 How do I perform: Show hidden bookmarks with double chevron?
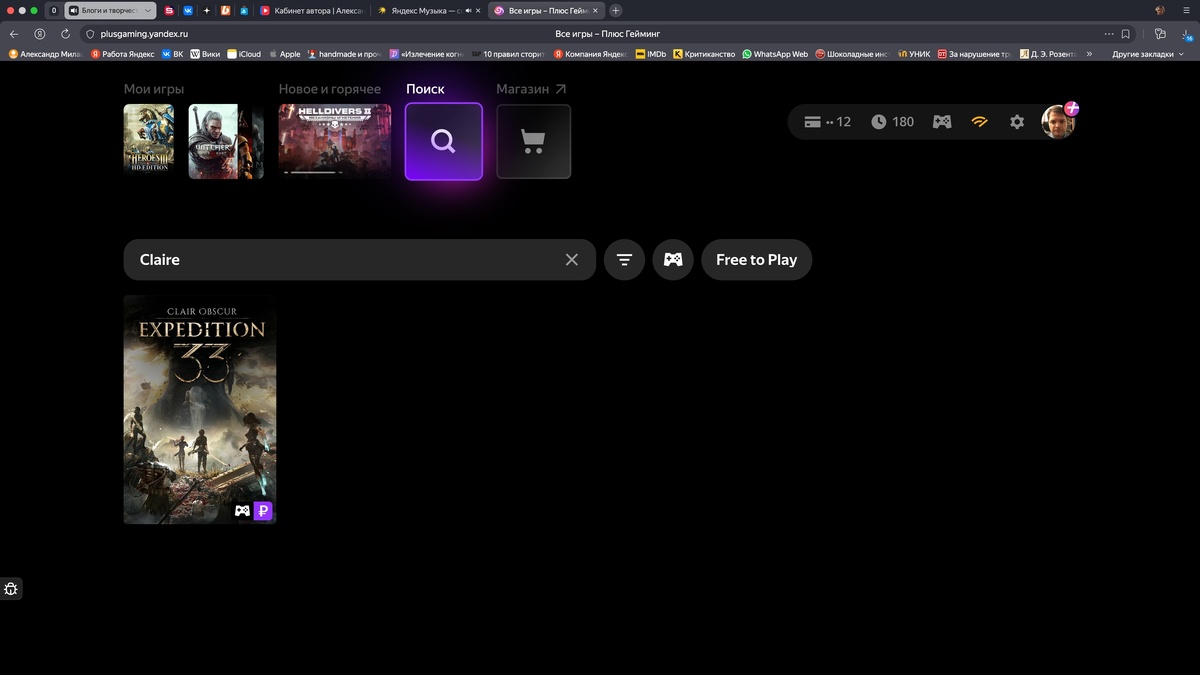(x=1089, y=54)
